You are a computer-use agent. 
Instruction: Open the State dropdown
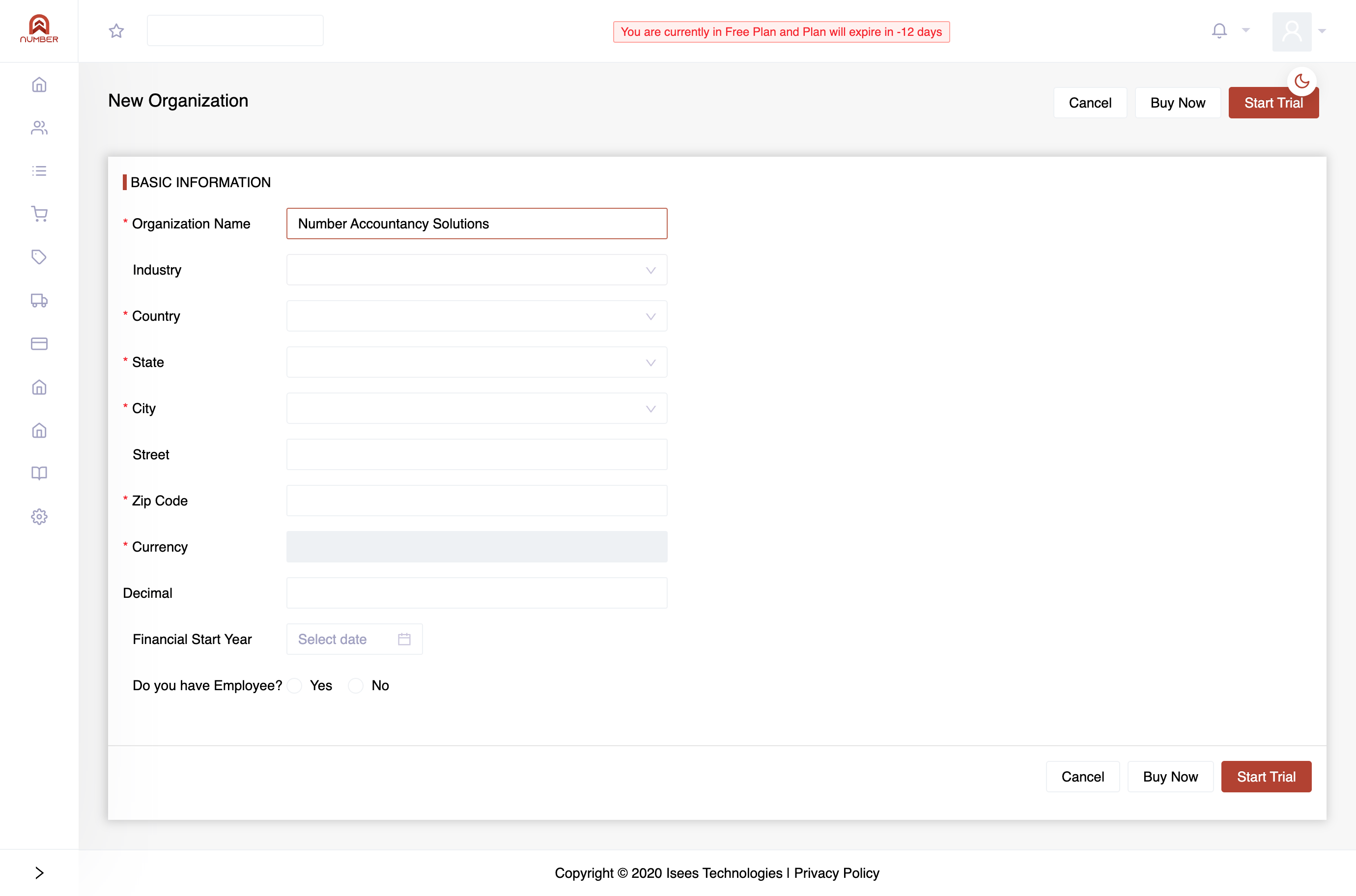(477, 363)
